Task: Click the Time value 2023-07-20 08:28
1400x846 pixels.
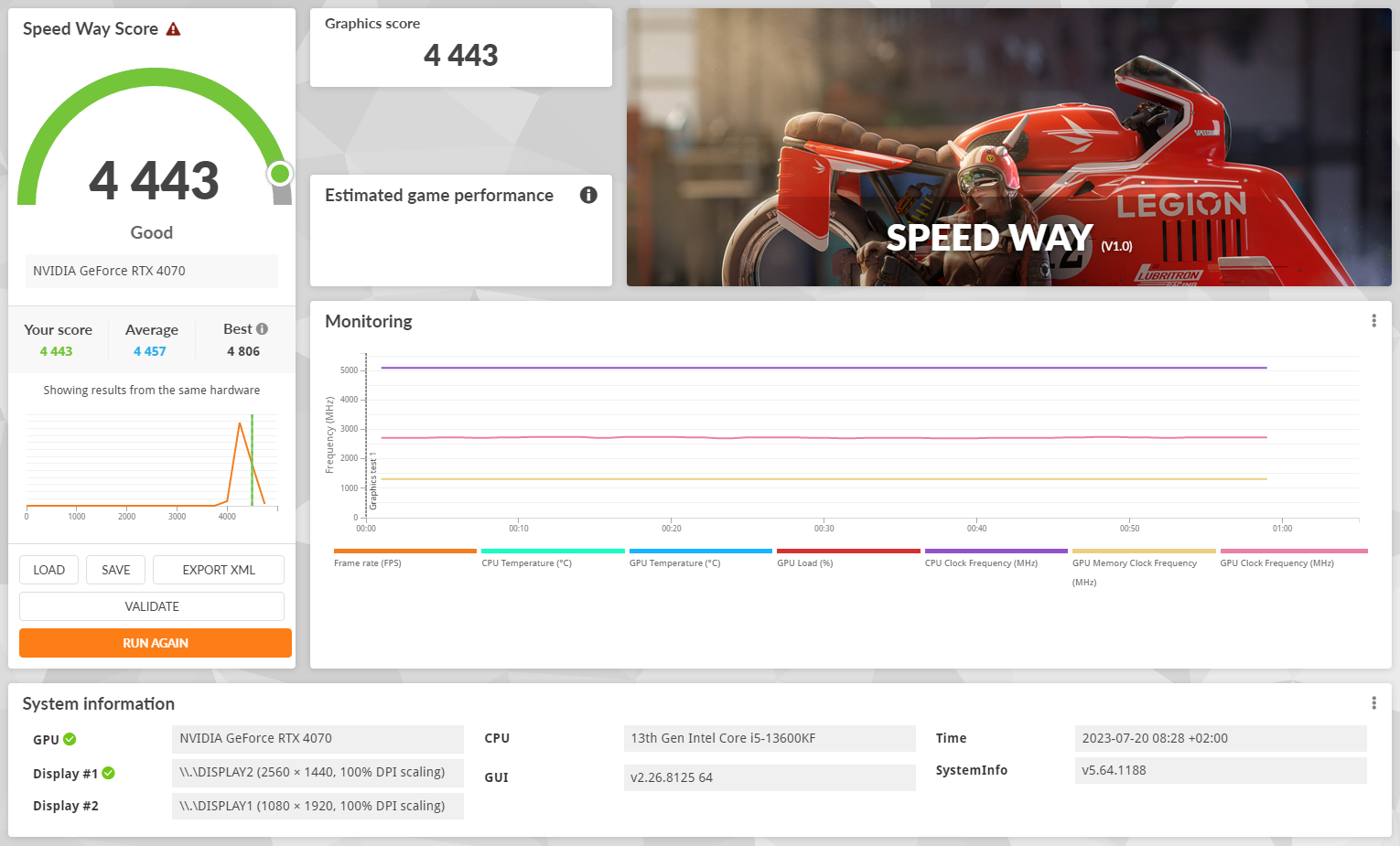Action: tap(1221, 739)
